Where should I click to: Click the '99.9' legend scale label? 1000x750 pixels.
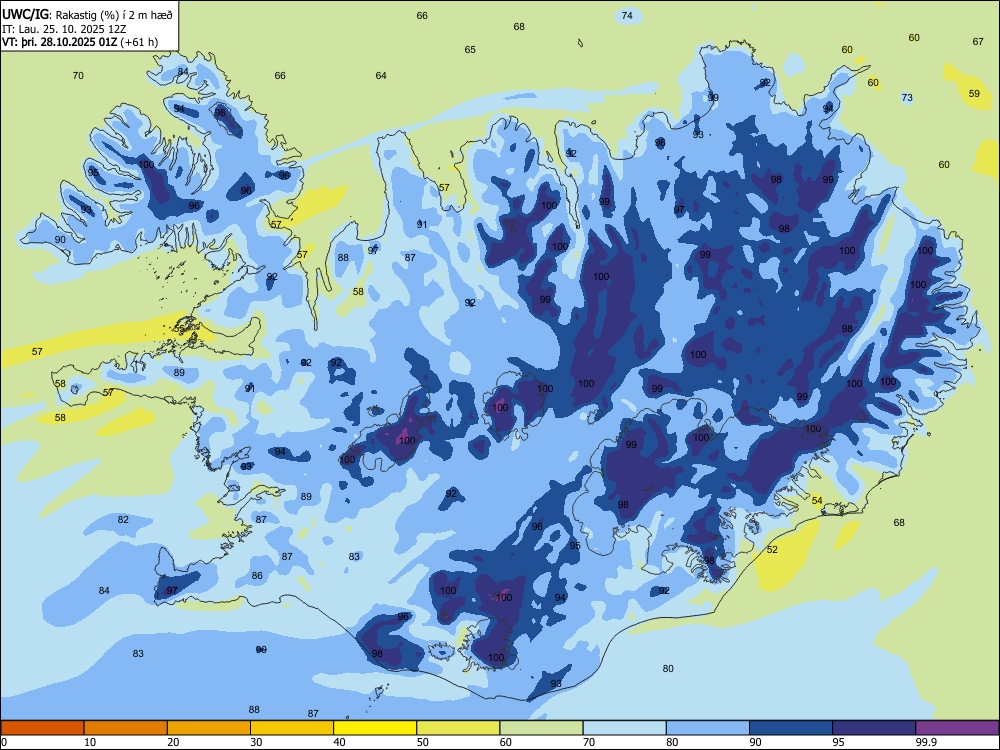click(x=926, y=742)
